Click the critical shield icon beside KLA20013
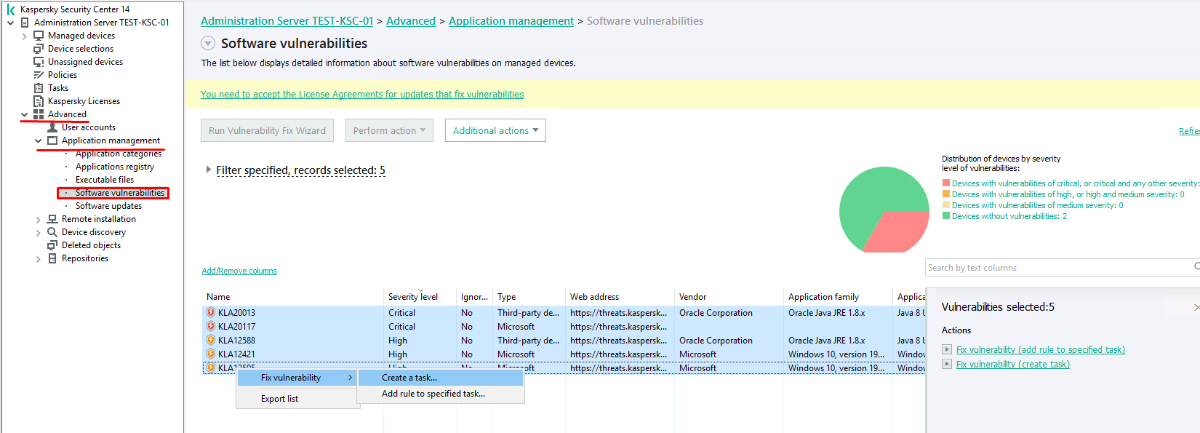Viewport: 1200px width, 433px height. click(211, 313)
